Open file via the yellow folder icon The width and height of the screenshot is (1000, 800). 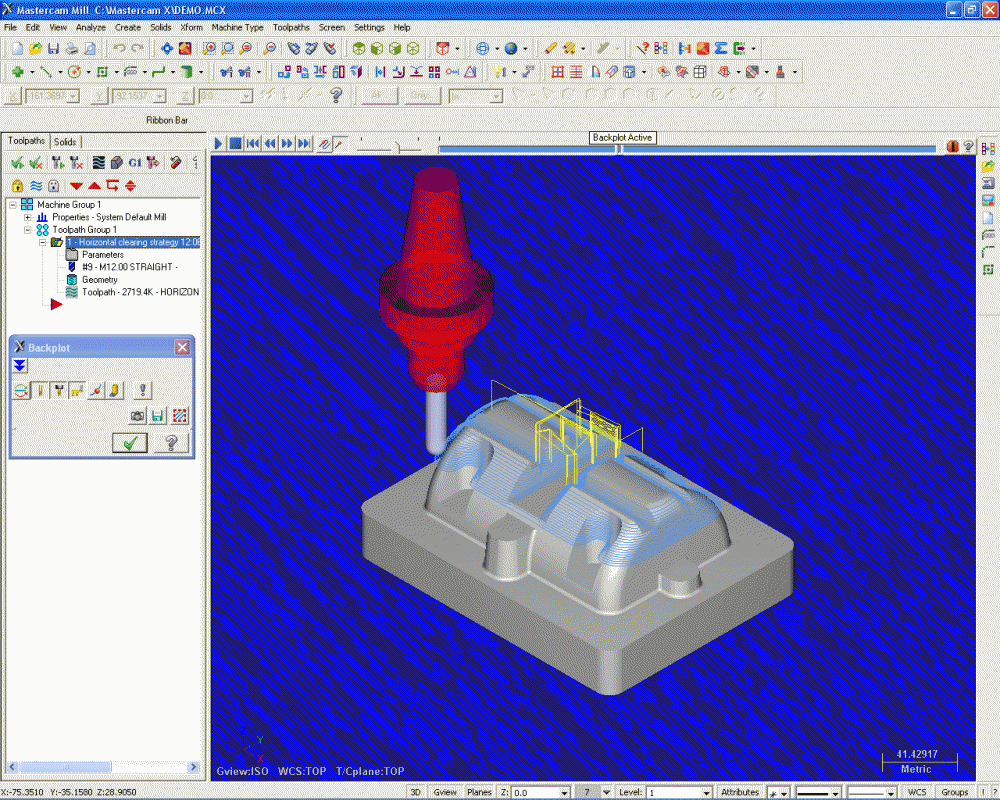point(36,48)
